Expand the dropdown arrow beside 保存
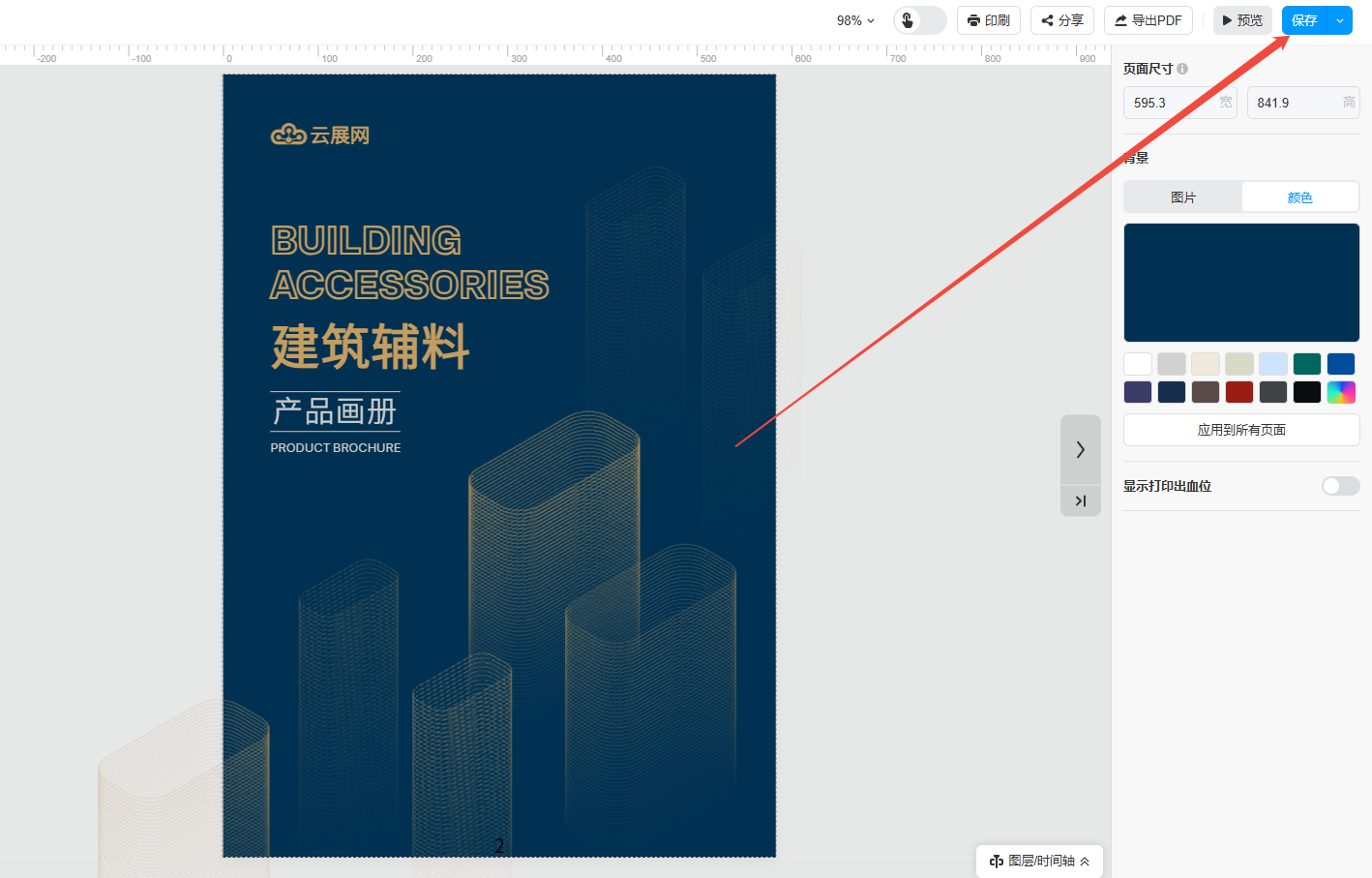 tap(1340, 20)
